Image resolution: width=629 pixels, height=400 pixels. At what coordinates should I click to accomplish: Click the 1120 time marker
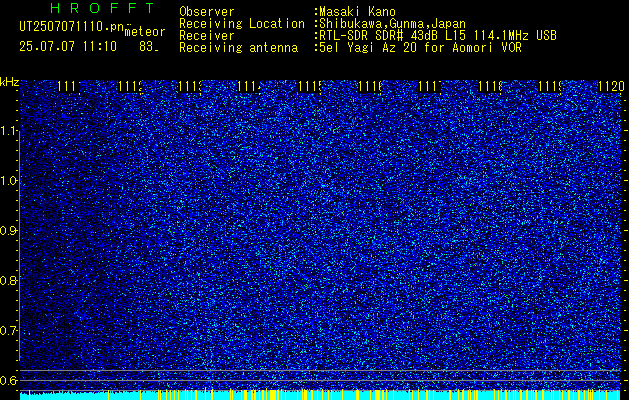click(x=611, y=86)
